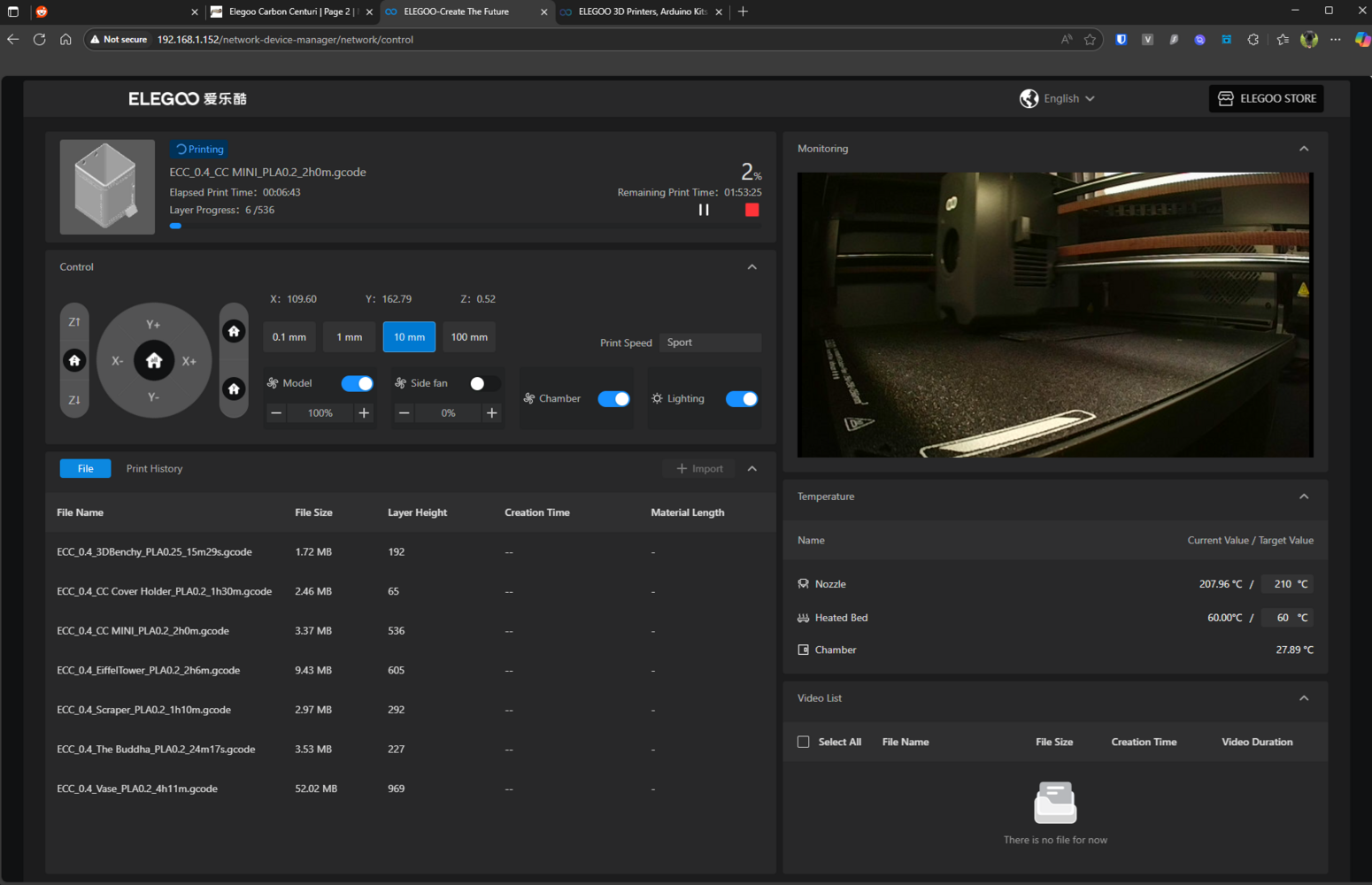
Task: Click the ELEGOO logo
Action: (188, 99)
